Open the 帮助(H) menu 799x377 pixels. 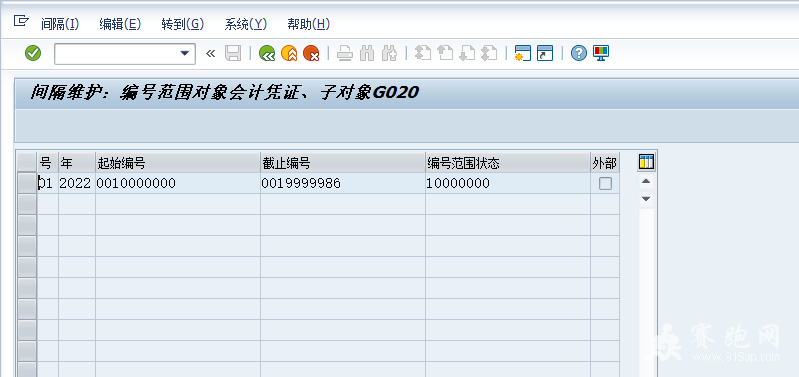coord(309,24)
